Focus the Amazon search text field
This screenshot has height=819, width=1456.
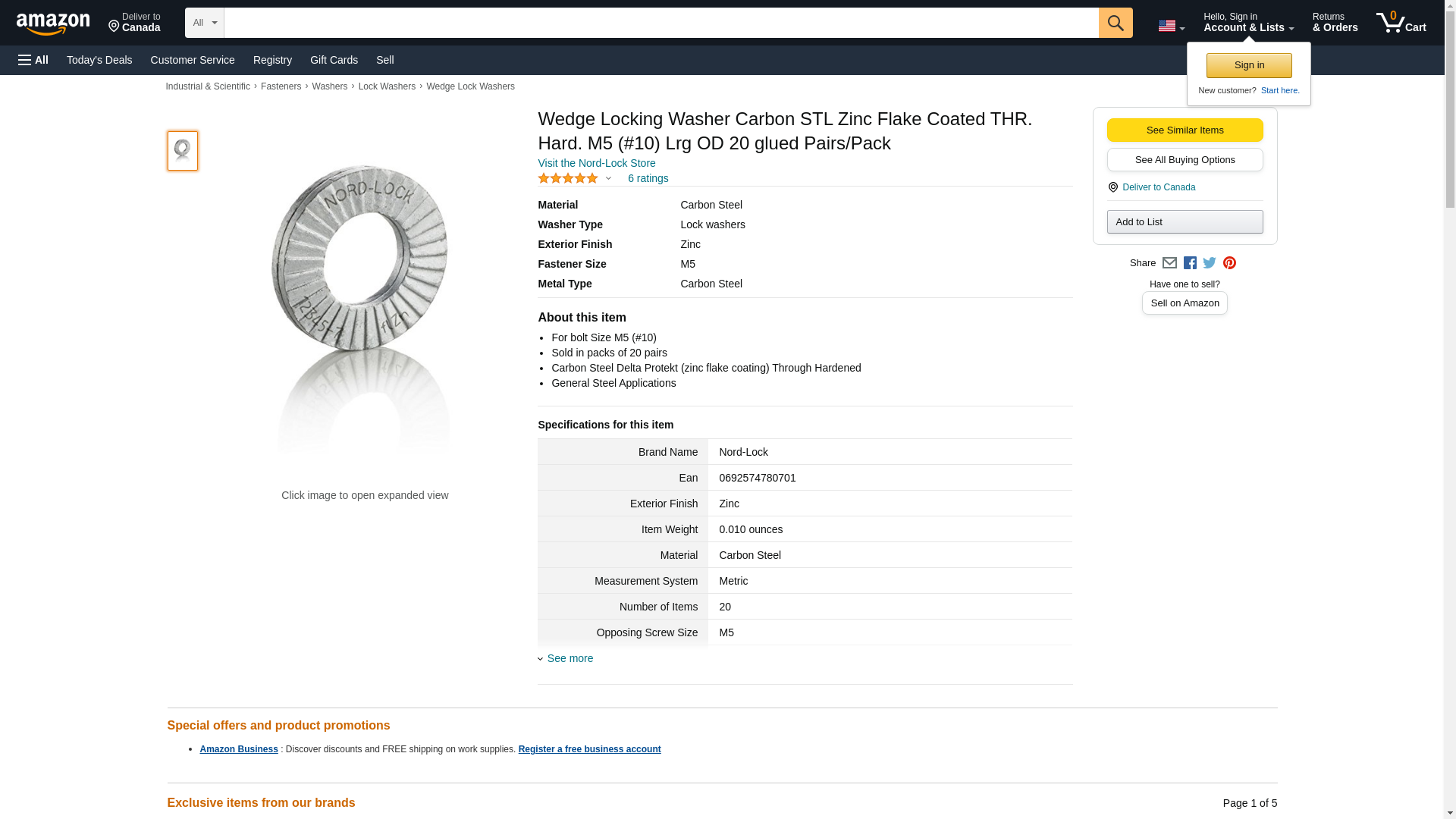pyautogui.click(x=661, y=23)
